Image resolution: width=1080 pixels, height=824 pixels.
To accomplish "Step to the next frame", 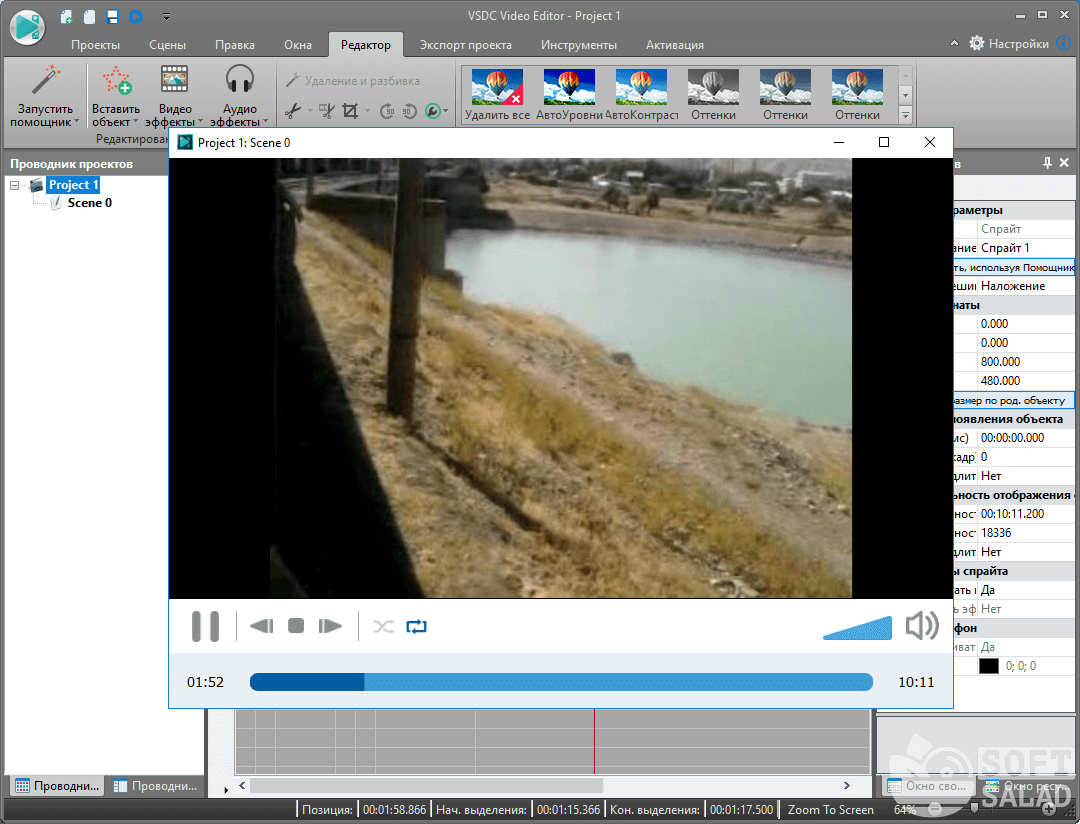I will coord(331,626).
